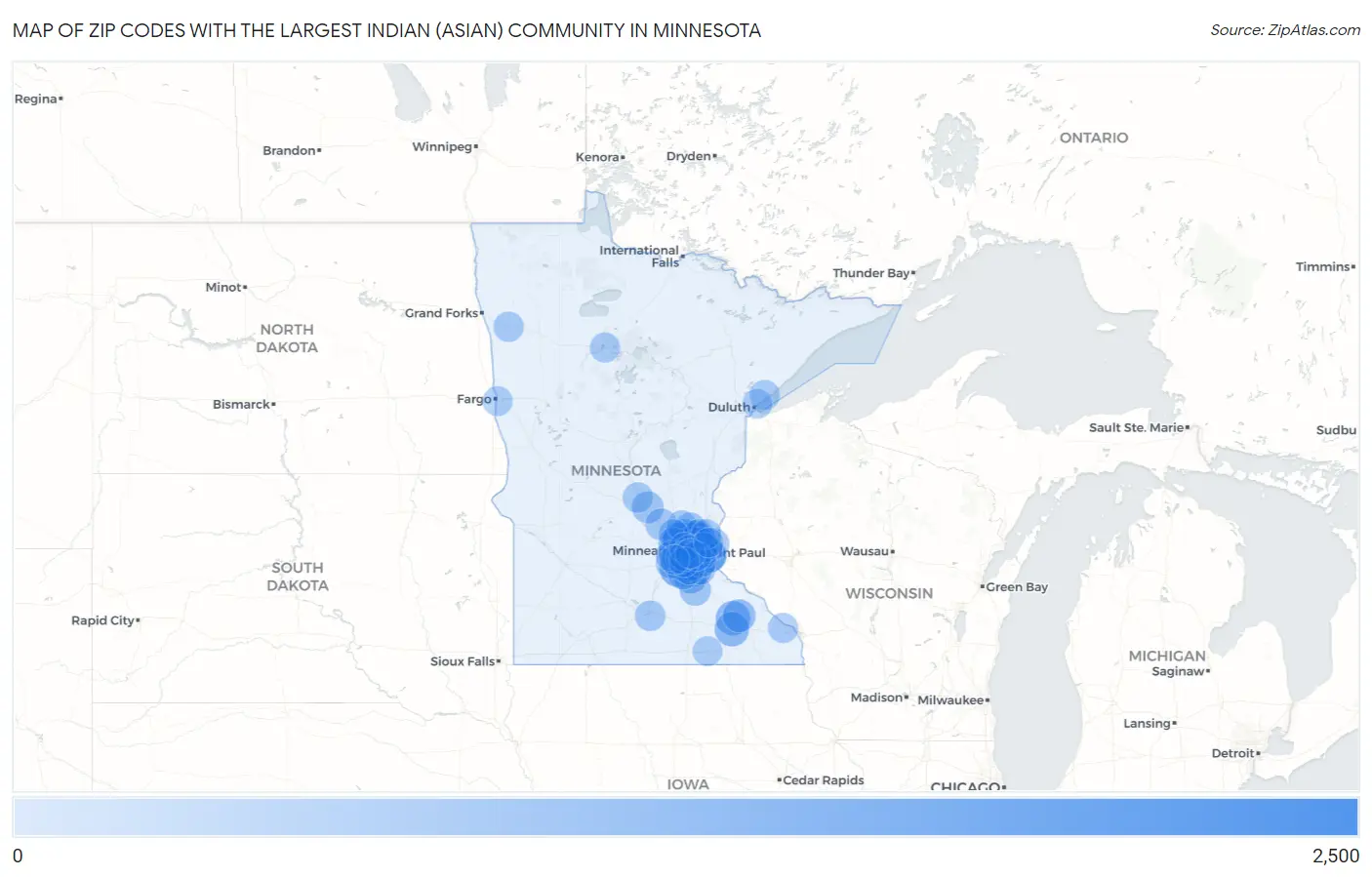This screenshot has height=877, width=1372.
Task: Click the Sioux Falls city label
Action: coord(463,661)
